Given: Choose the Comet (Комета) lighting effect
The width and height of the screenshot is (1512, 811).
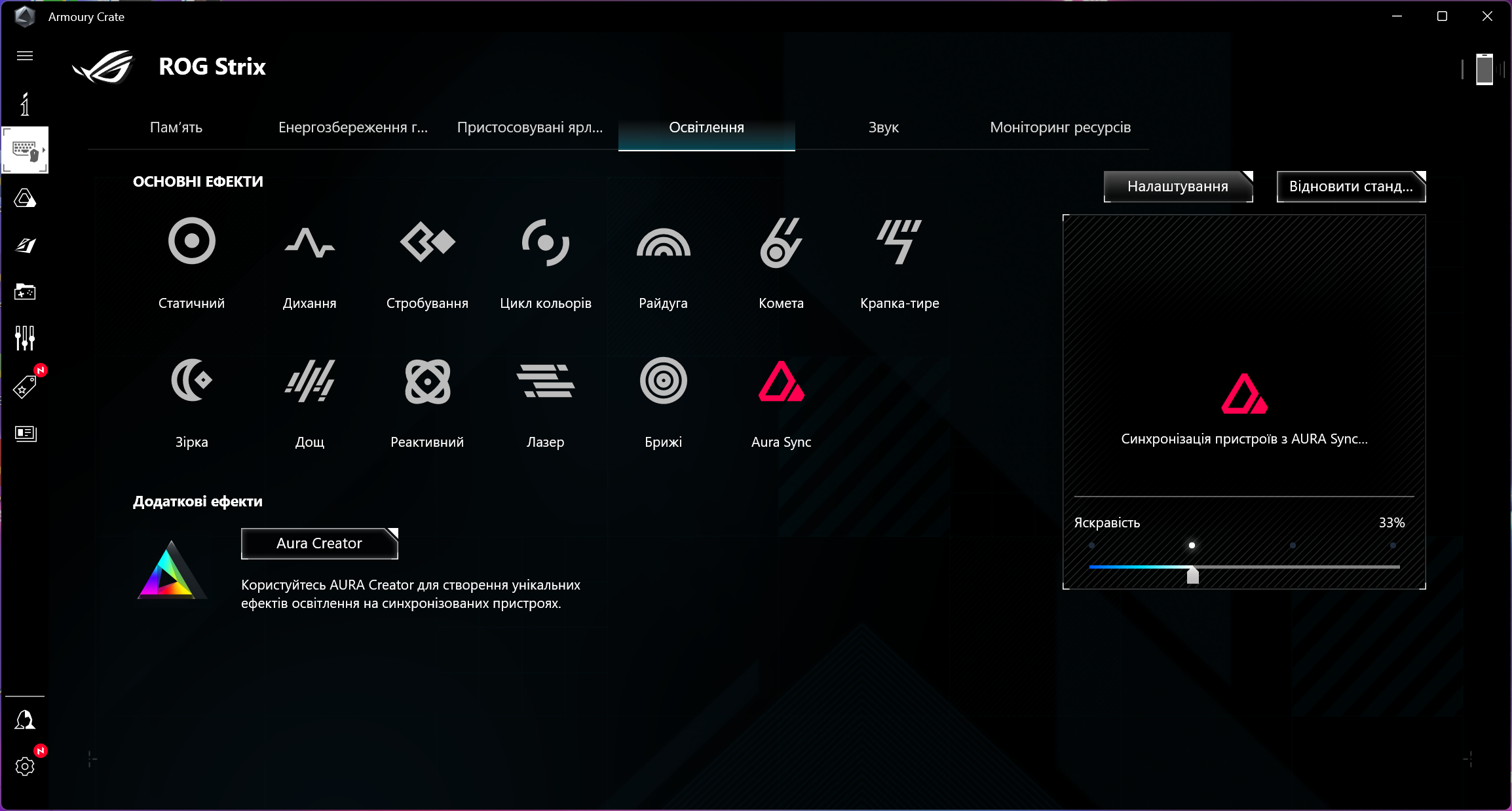Looking at the screenshot, I should click(x=781, y=241).
